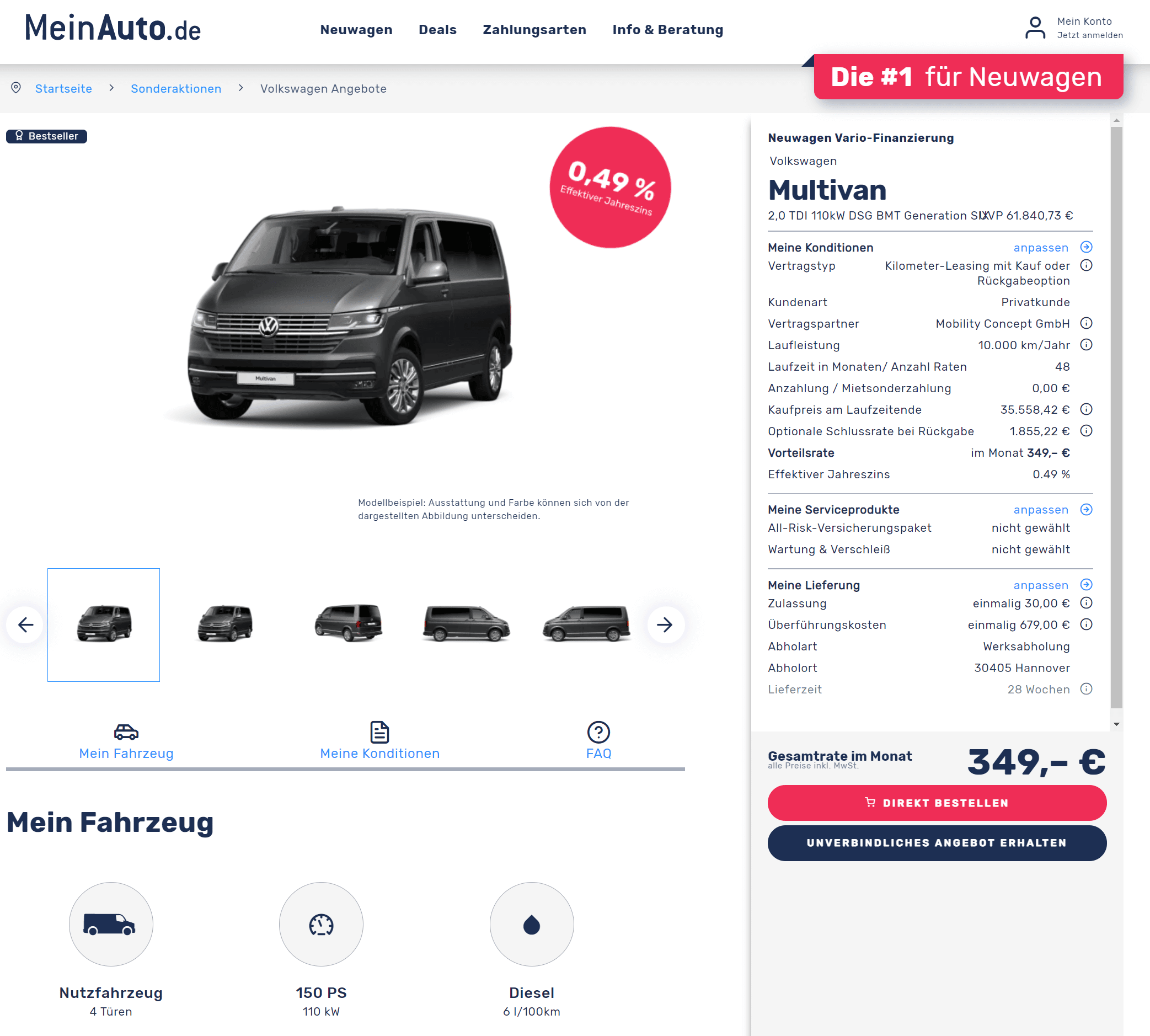Click the financing panel scrollbar thumb

[x=1116, y=417]
